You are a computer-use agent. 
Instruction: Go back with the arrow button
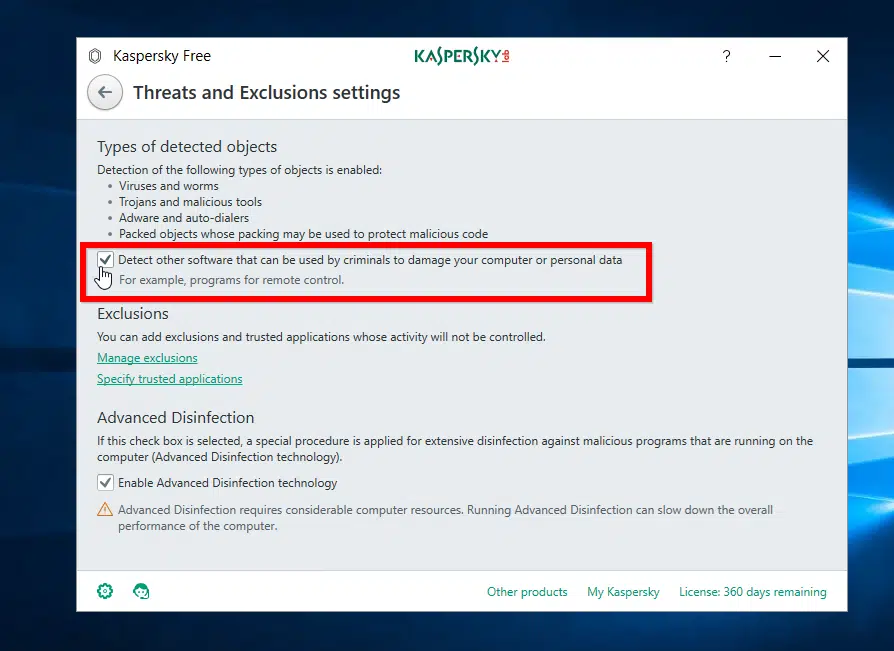pyautogui.click(x=105, y=92)
